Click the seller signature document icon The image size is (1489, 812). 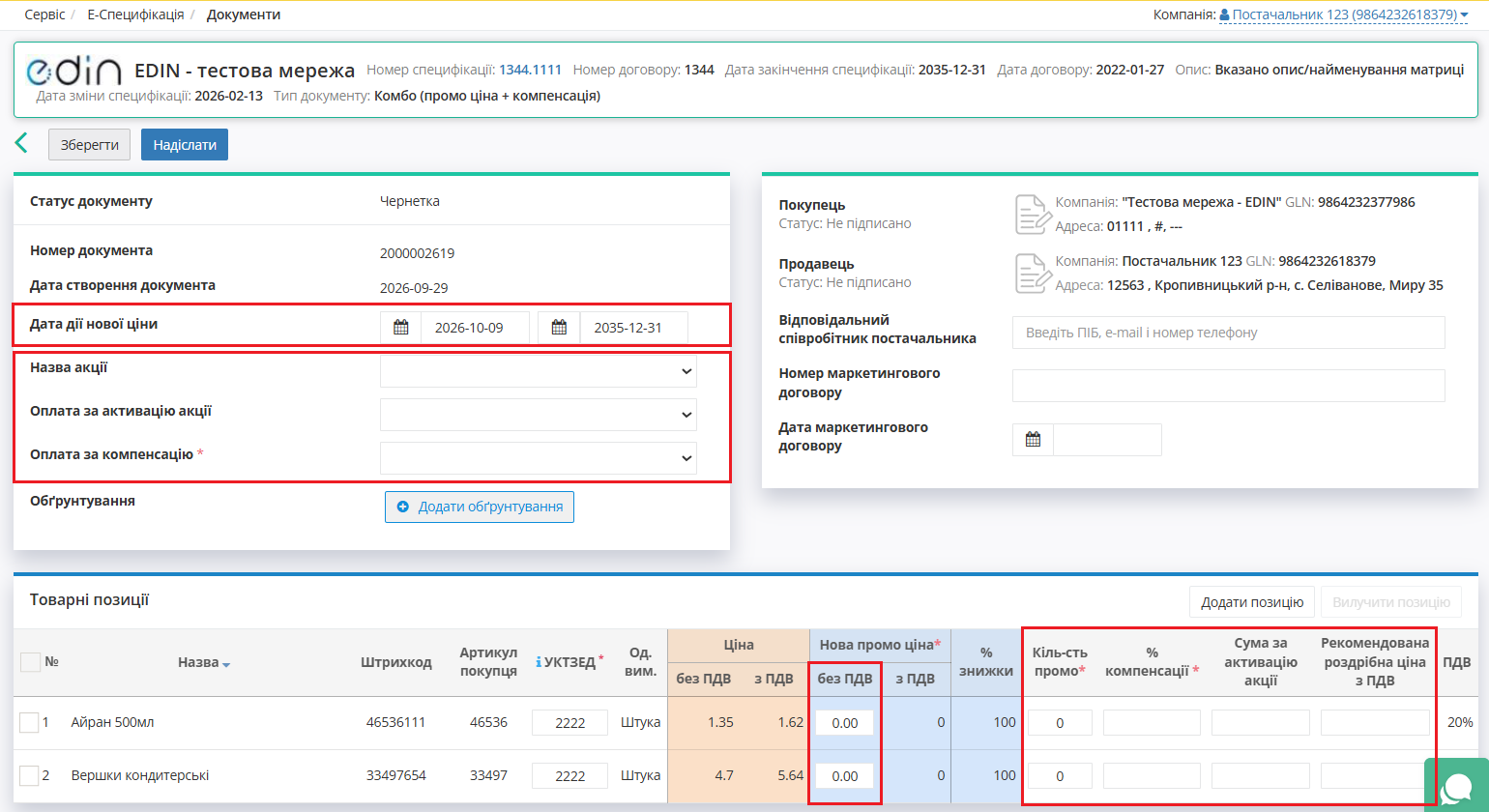click(x=1033, y=273)
